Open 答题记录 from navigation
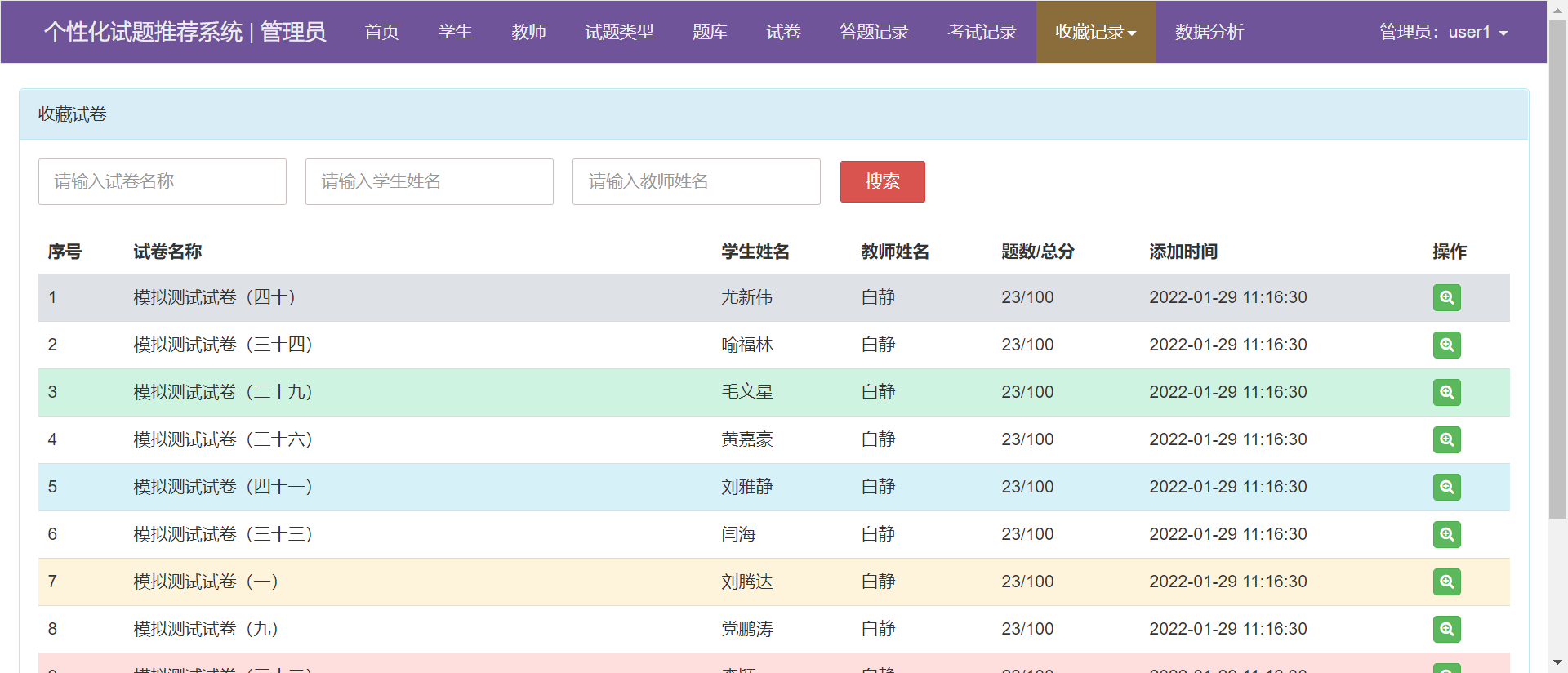Viewport: 1568px width, 673px height. (x=874, y=32)
